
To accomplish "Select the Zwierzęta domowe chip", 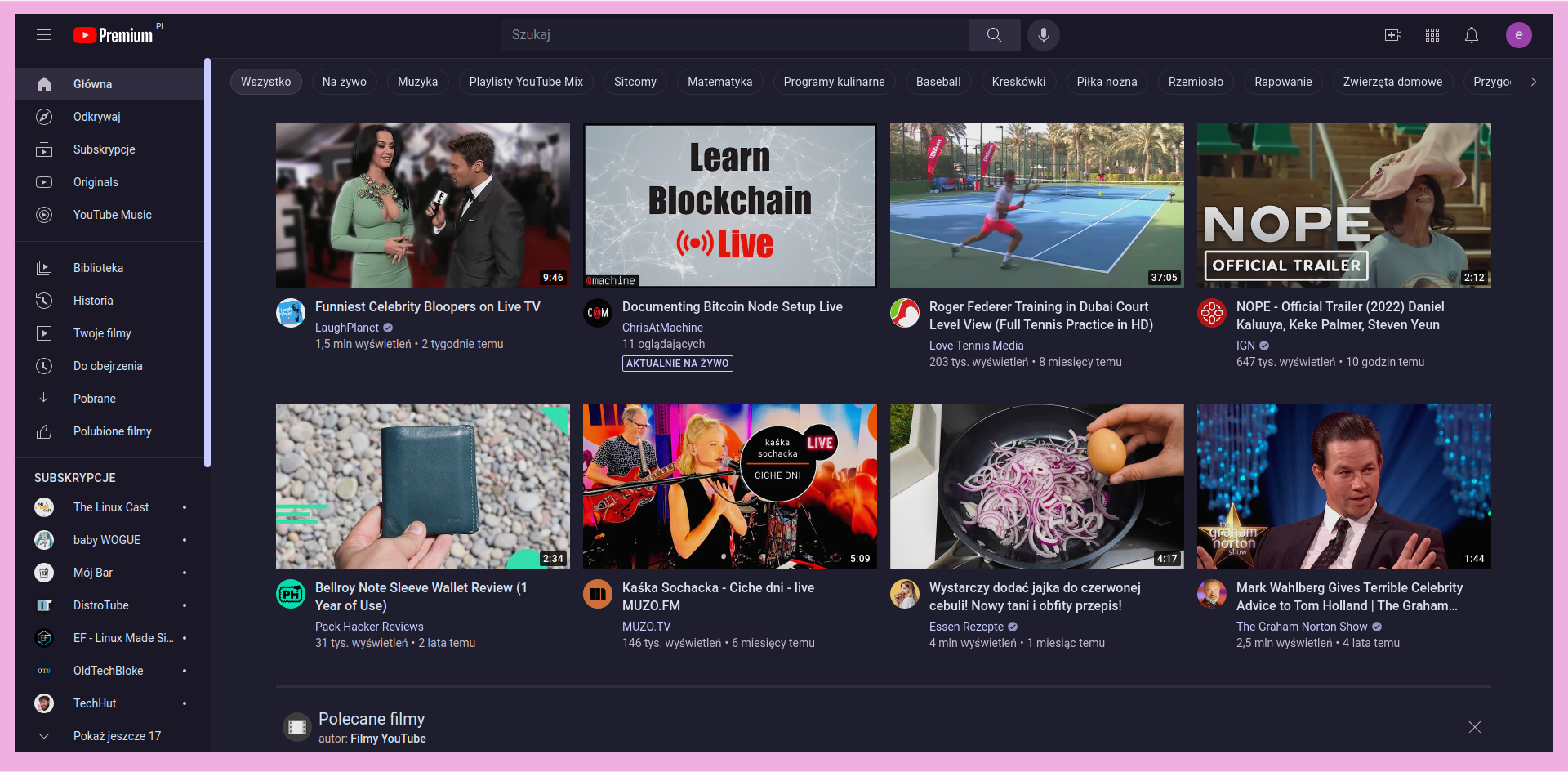I will pos(1392,82).
